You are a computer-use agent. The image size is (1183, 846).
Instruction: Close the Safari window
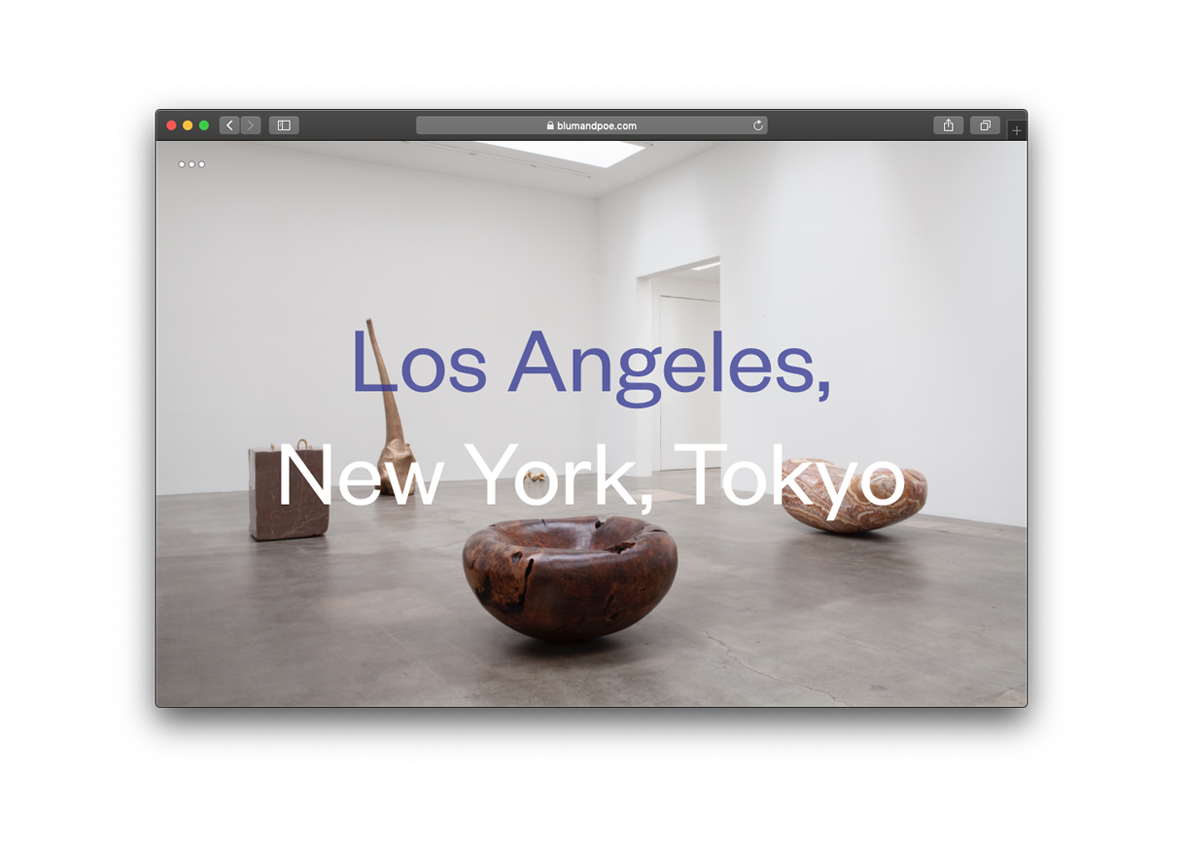click(171, 125)
